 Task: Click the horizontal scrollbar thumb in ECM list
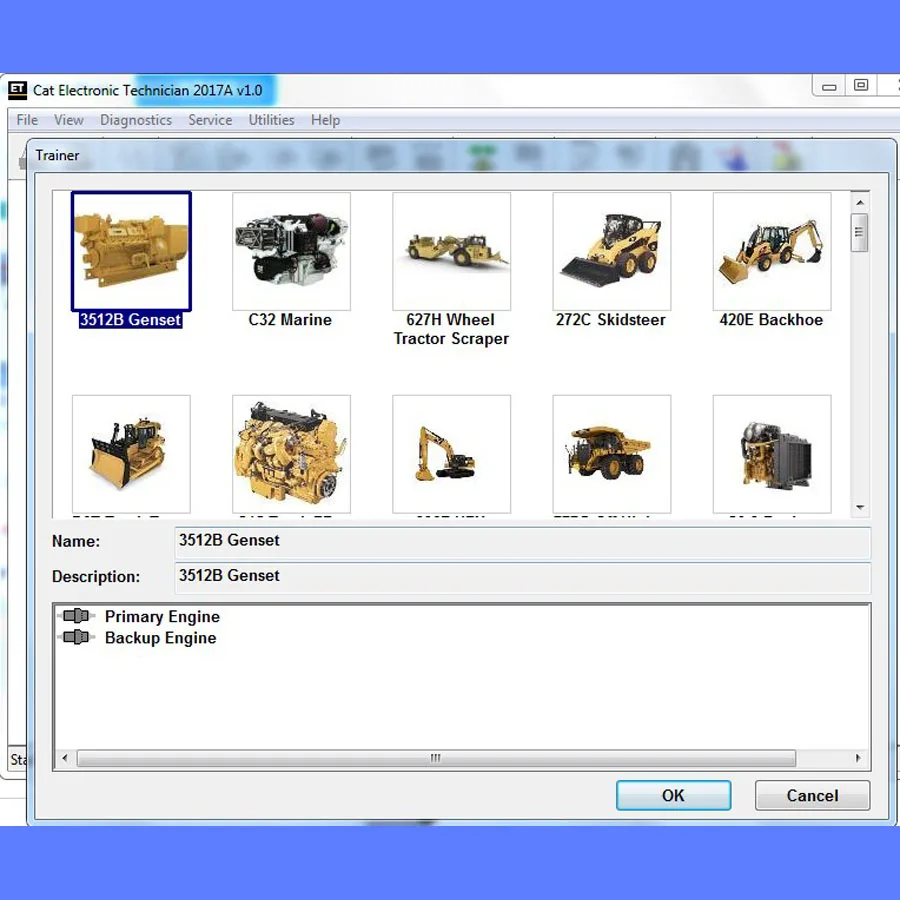tap(436, 758)
